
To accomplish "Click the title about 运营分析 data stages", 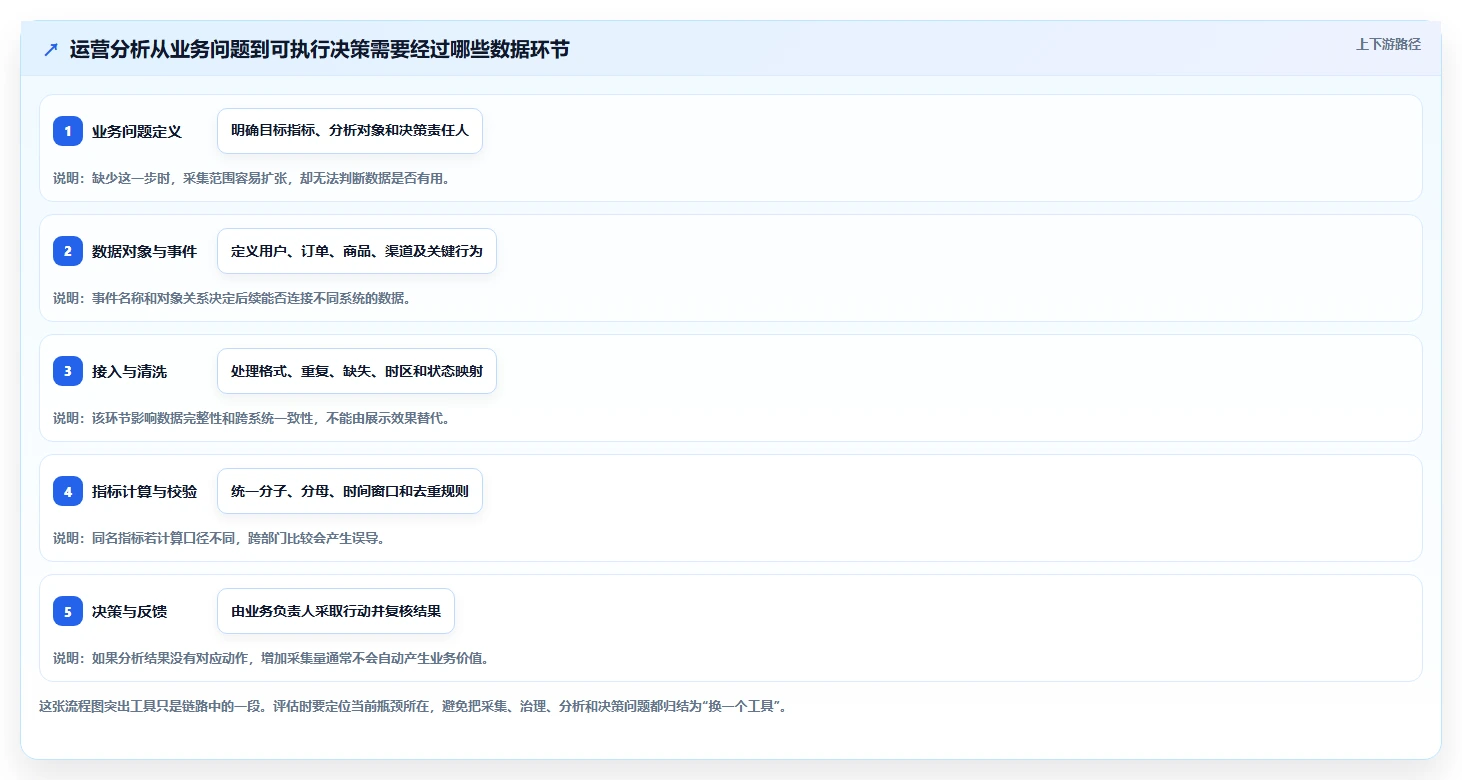I will coord(319,49).
